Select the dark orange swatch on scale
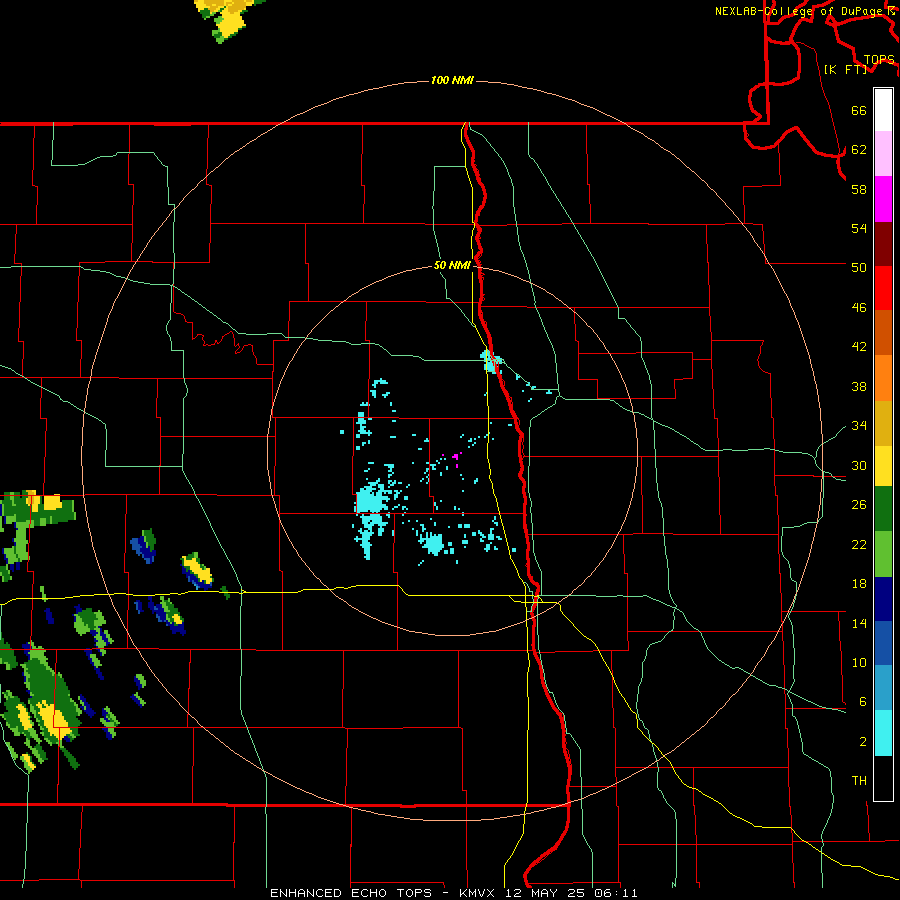 [883, 333]
